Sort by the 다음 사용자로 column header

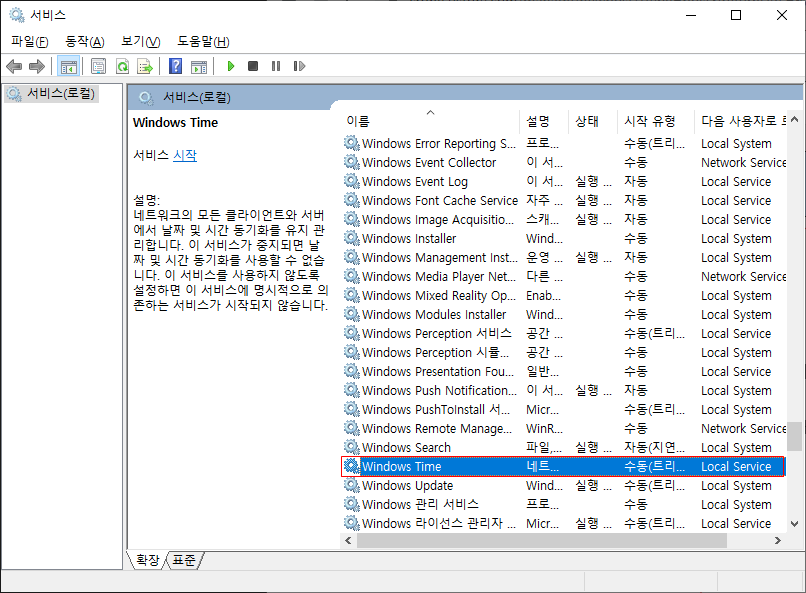[x=740, y=121]
